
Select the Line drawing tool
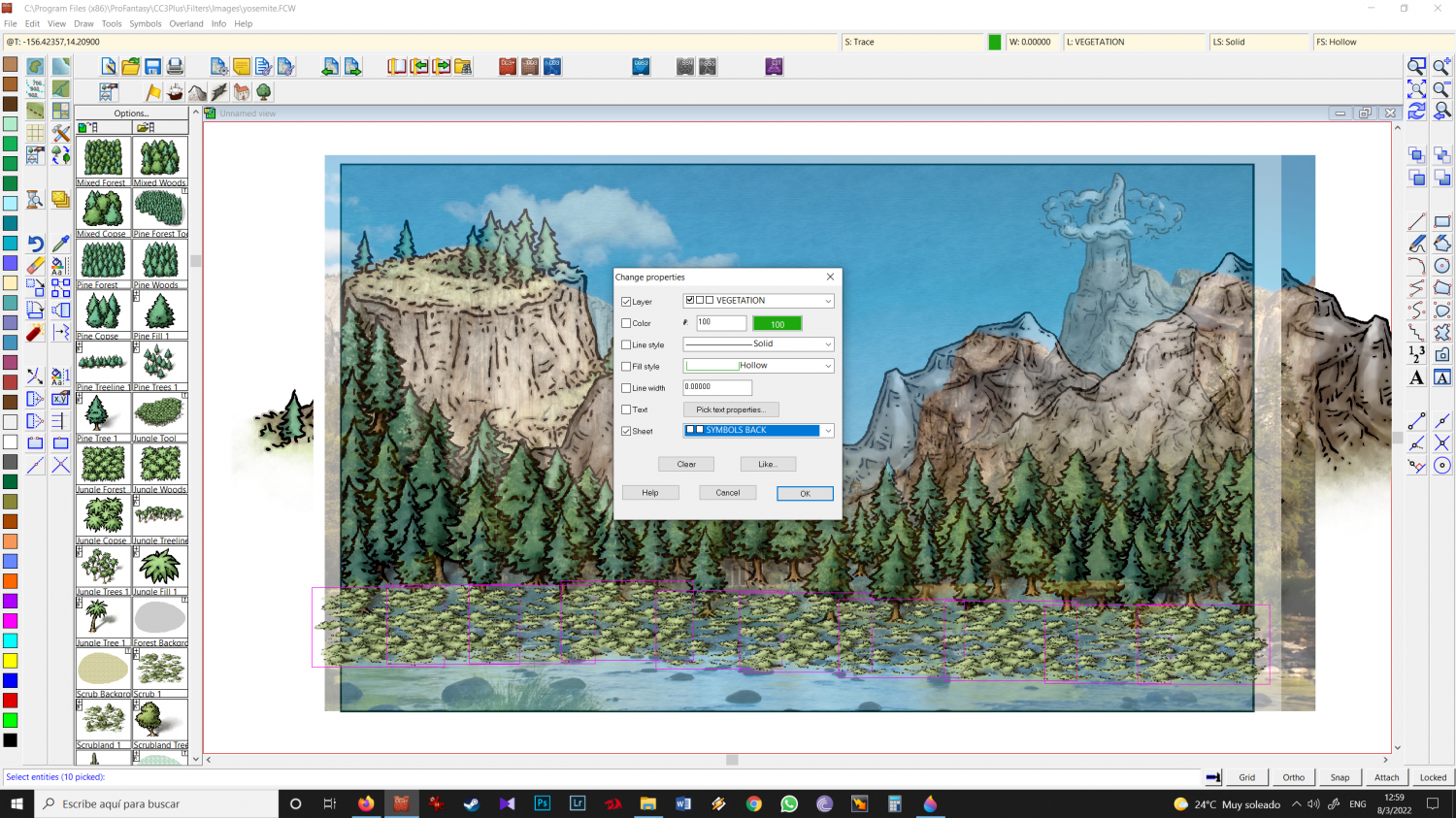coord(1417,221)
